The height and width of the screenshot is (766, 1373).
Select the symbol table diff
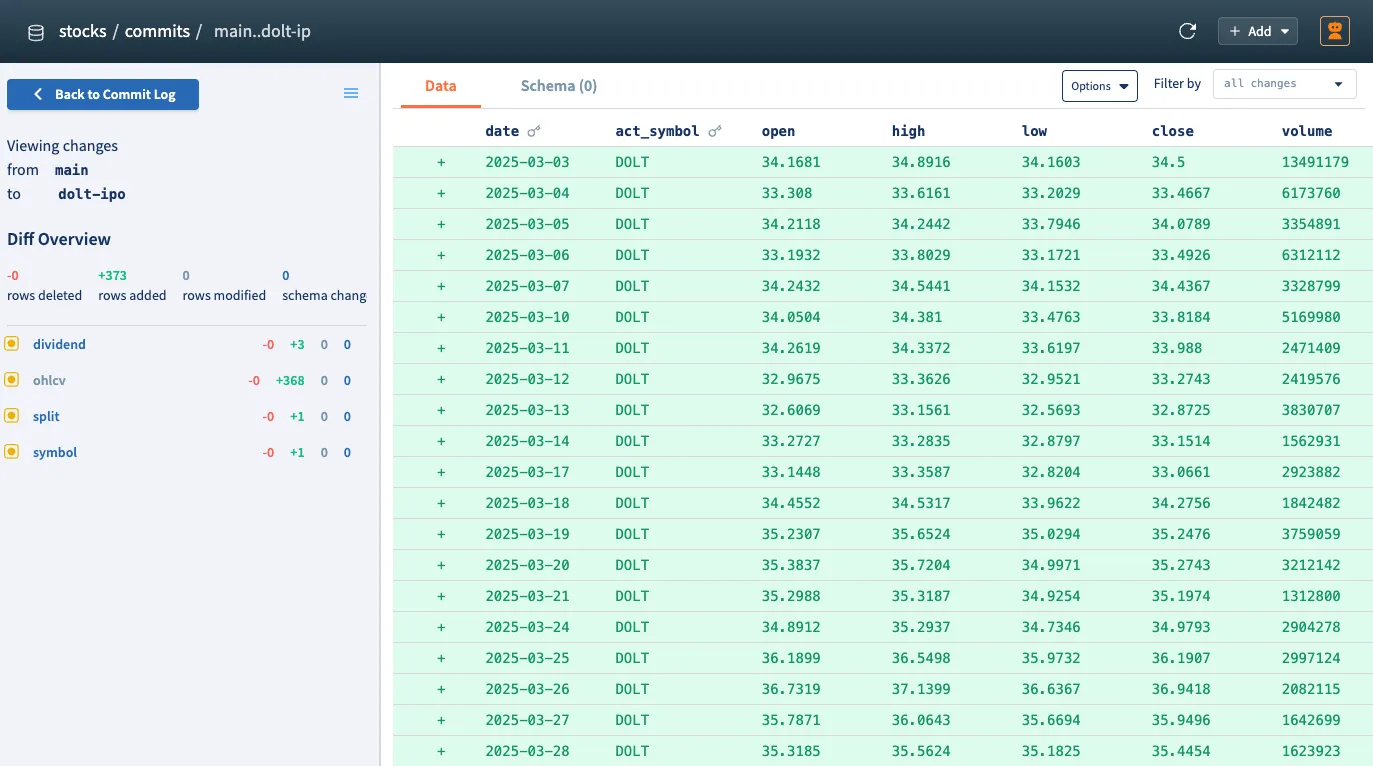(x=55, y=452)
